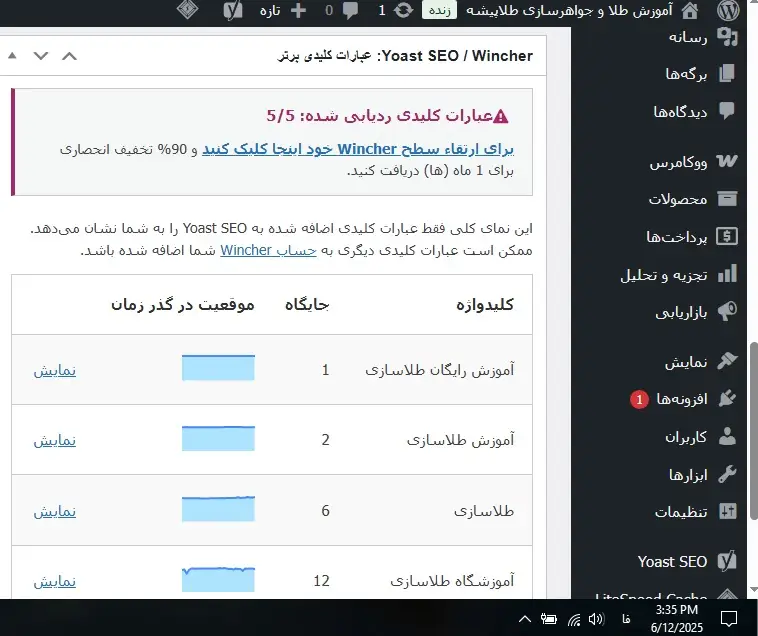Click تازه new content label
The width and height of the screenshot is (758, 636).
[270, 11]
